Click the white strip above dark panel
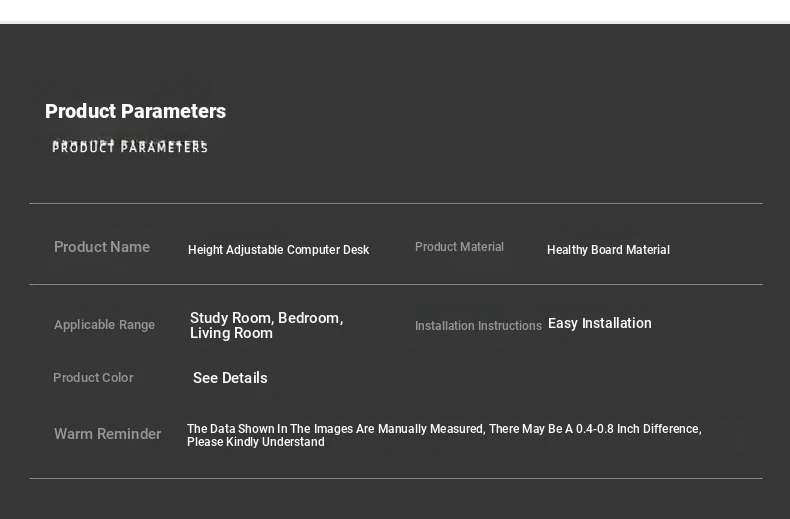 click(x=395, y=11)
